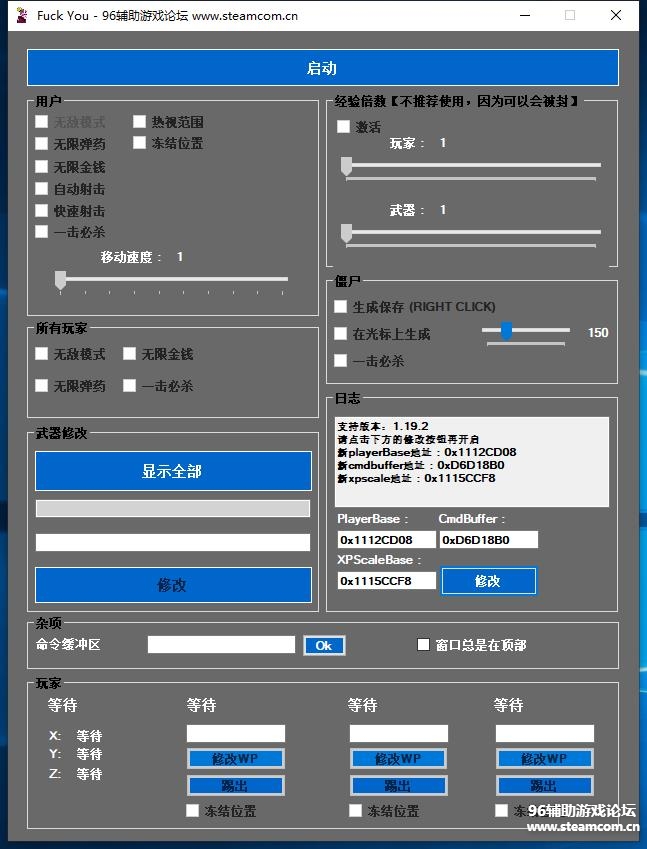Viewport: 647px width, 849px height.
Task: Toggle fourth player's freeze position checkbox
Action: (x=501, y=810)
